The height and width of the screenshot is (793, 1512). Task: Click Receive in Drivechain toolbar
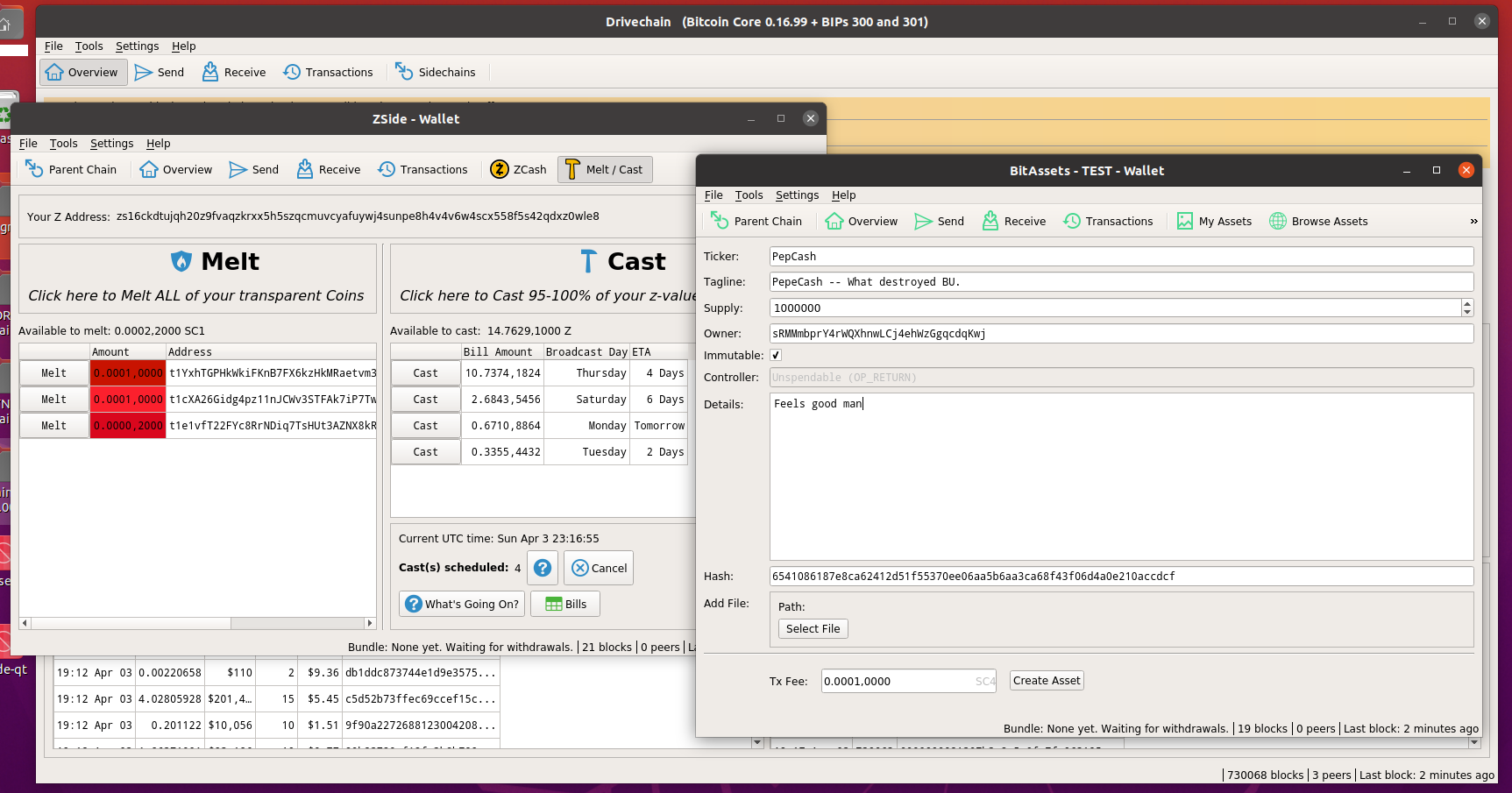(x=234, y=72)
